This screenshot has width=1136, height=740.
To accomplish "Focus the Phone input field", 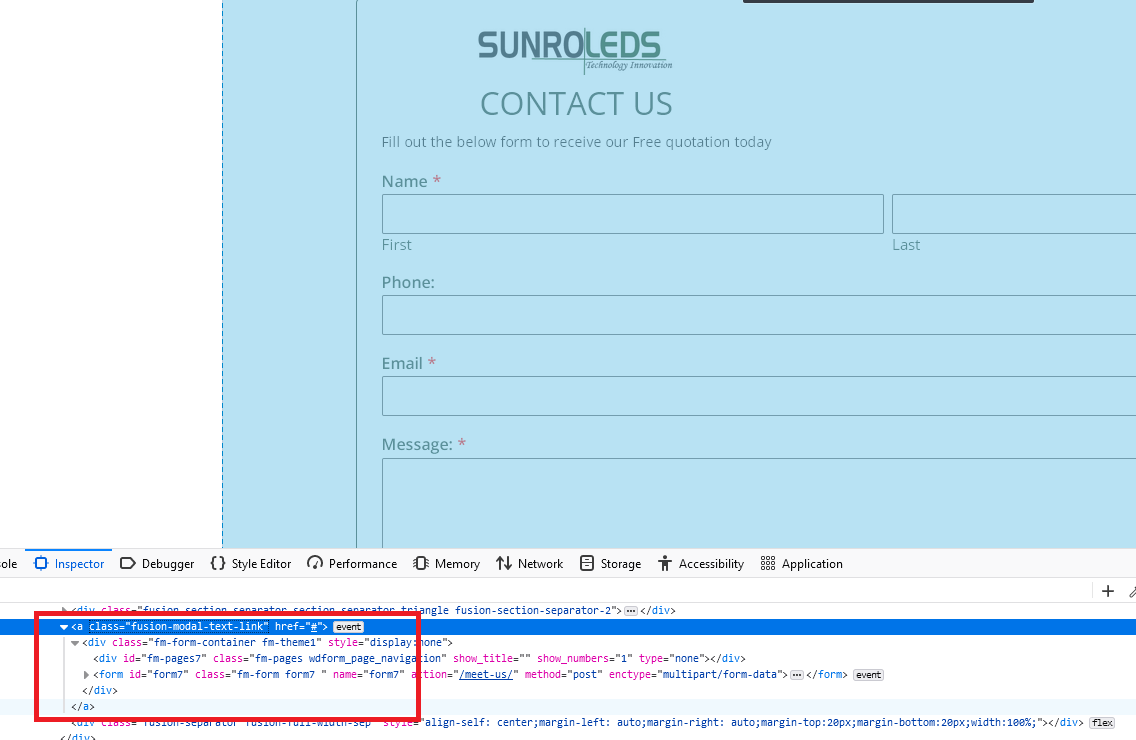I will pos(759,315).
